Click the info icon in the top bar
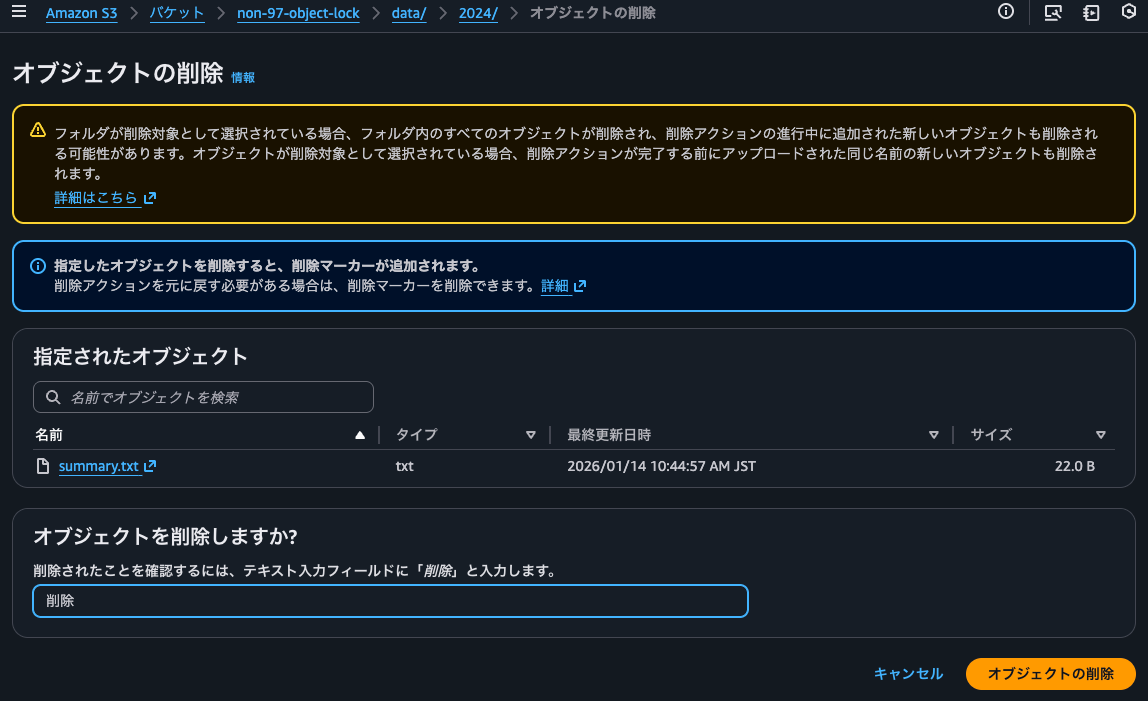Screen dimensions: 1148x701 point(1005,13)
